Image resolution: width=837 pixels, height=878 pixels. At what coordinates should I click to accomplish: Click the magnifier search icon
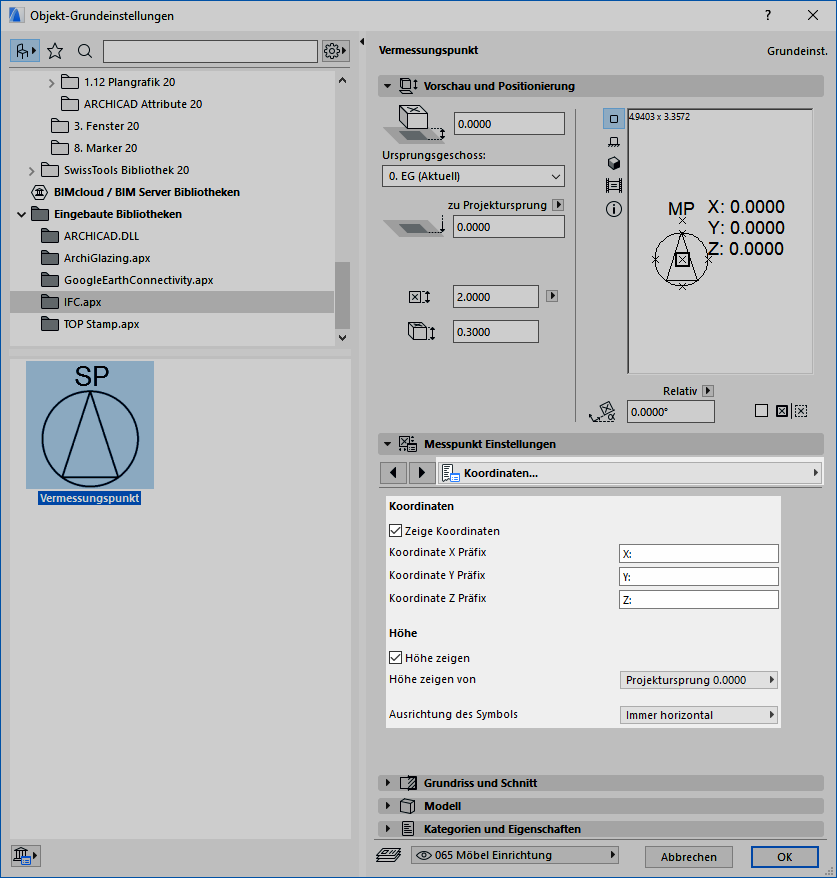click(x=85, y=52)
